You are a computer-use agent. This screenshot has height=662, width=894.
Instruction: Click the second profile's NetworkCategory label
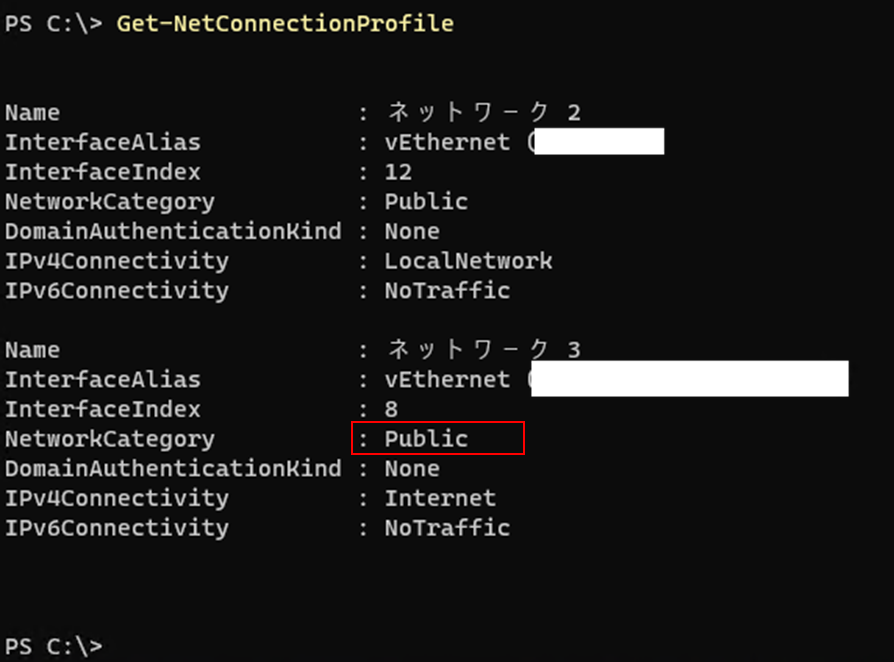(x=110, y=439)
